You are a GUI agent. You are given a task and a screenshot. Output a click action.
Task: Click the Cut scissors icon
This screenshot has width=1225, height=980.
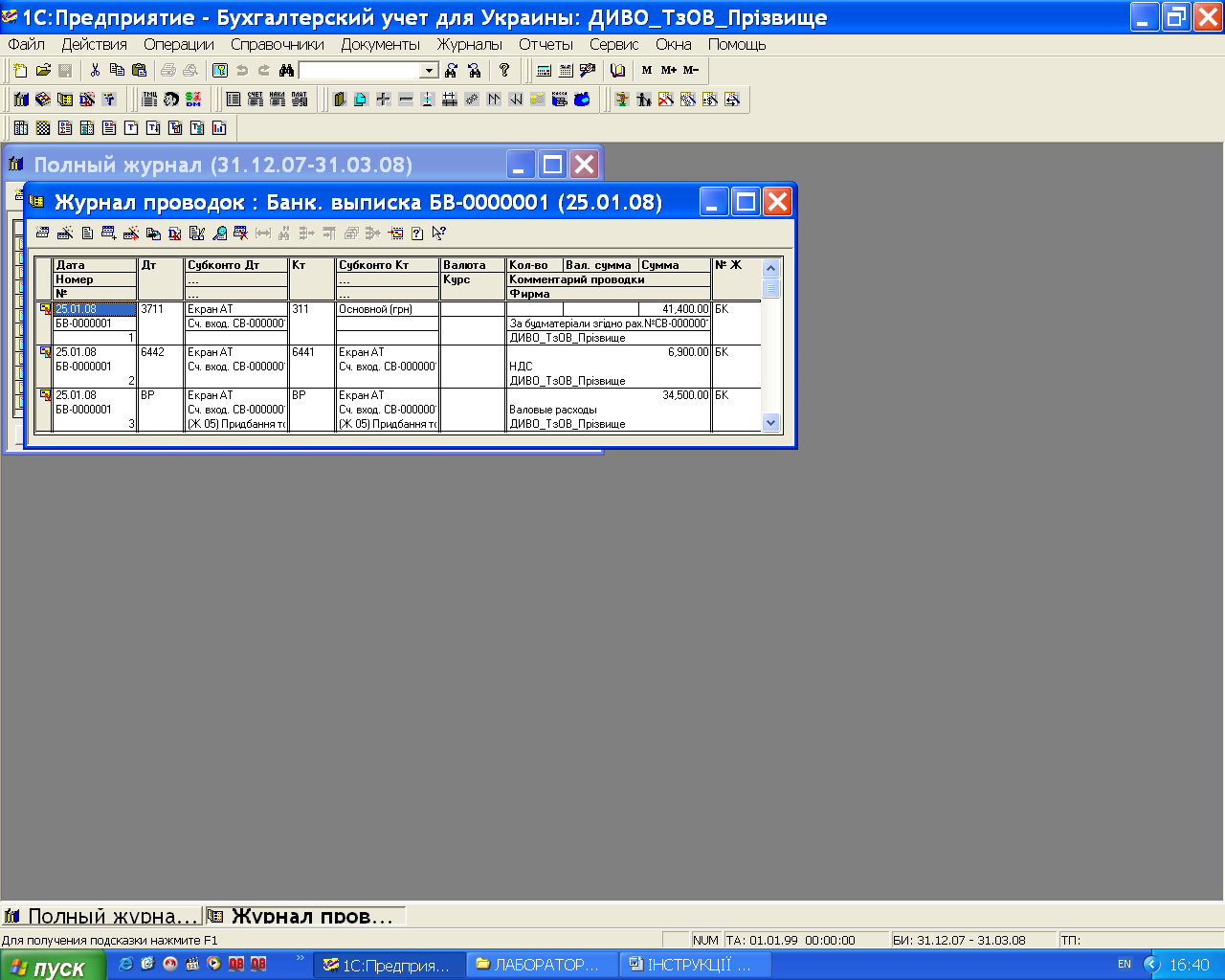coord(95,70)
